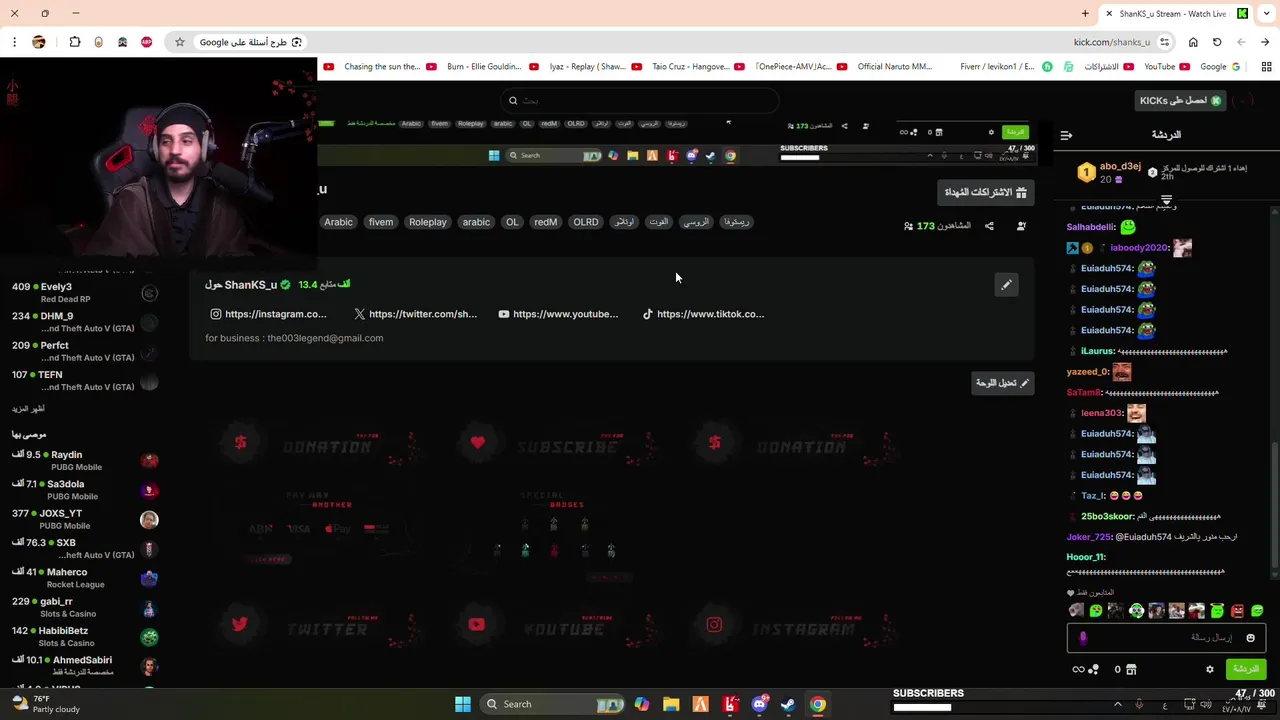Open the YouTube bookmark
This screenshot has height=720, width=1280.
pos(1167,67)
